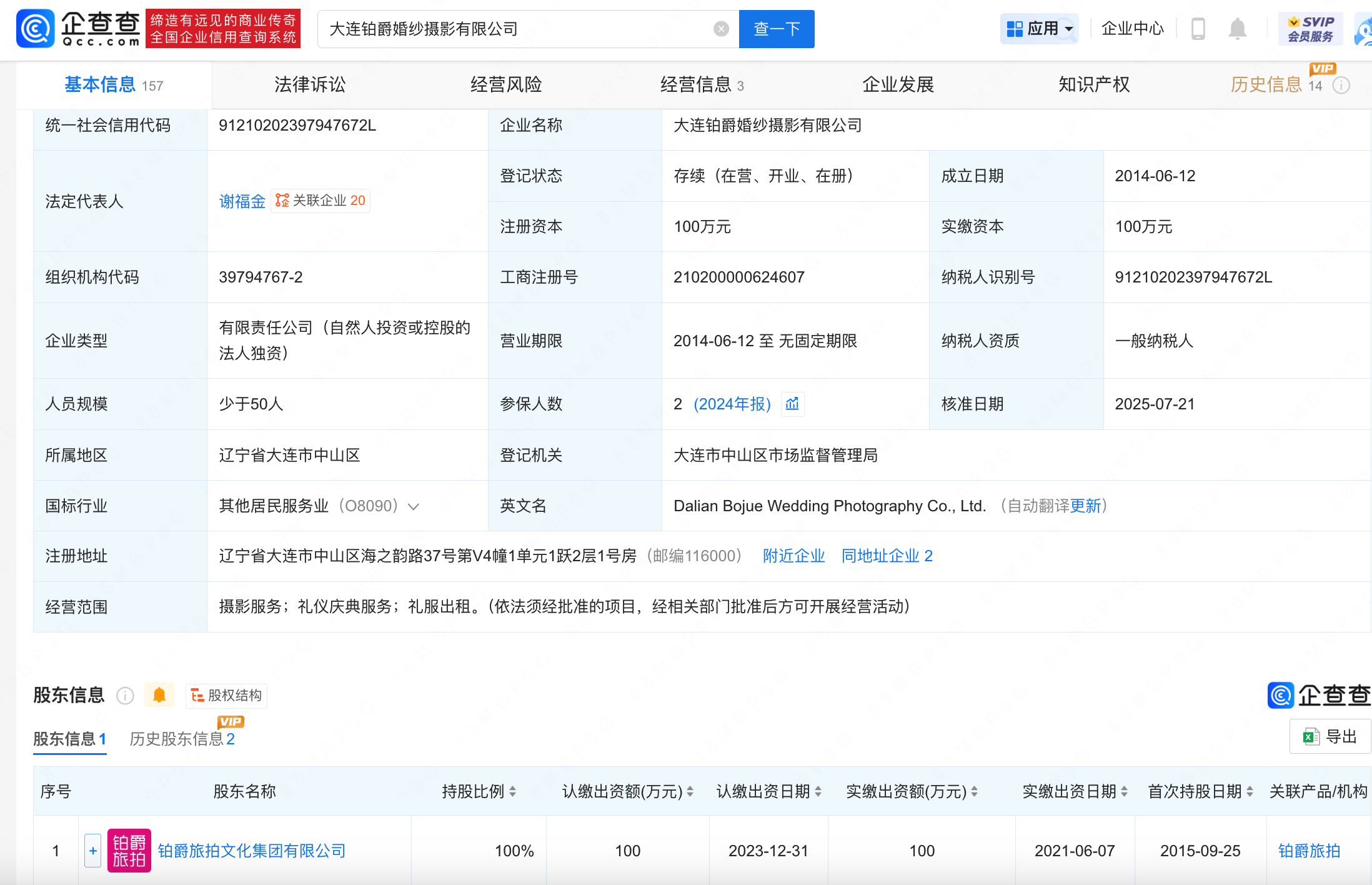The image size is (1372, 885).
Task: Click 纳税人资质 一般纳税人 value
Action: (x=1154, y=341)
